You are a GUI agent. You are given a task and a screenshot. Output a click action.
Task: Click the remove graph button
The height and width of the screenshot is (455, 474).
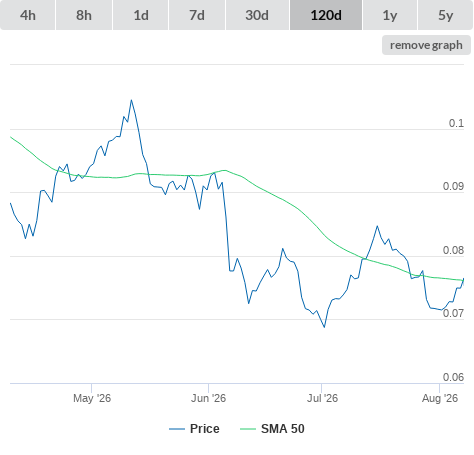(426, 45)
